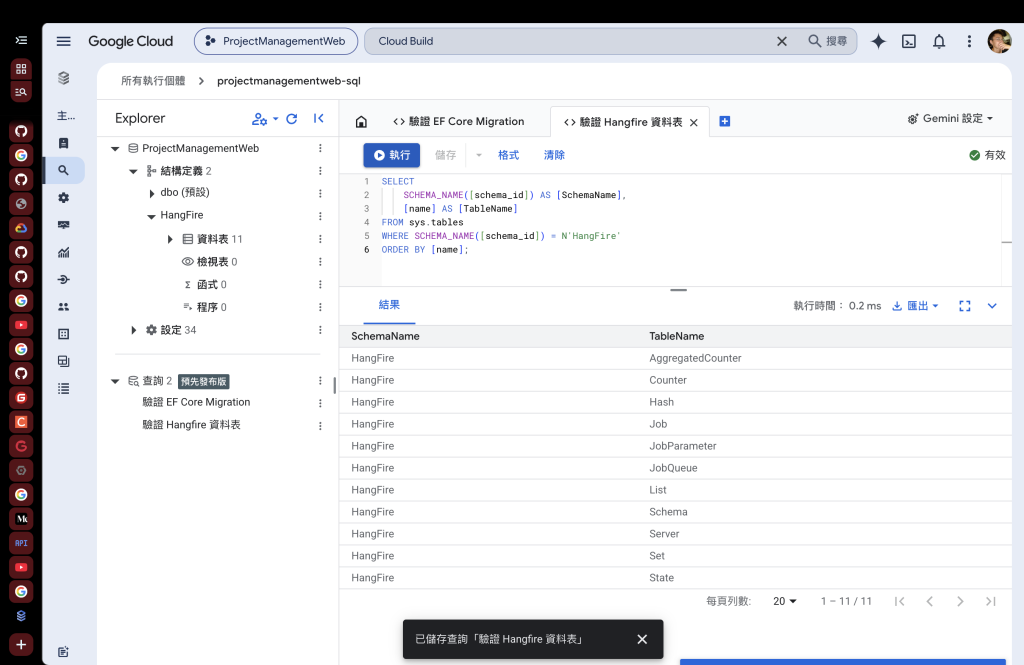Image resolution: width=1024 pixels, height=665 pixels.
Task: Add a new editor tab
Action: (724, 122)
